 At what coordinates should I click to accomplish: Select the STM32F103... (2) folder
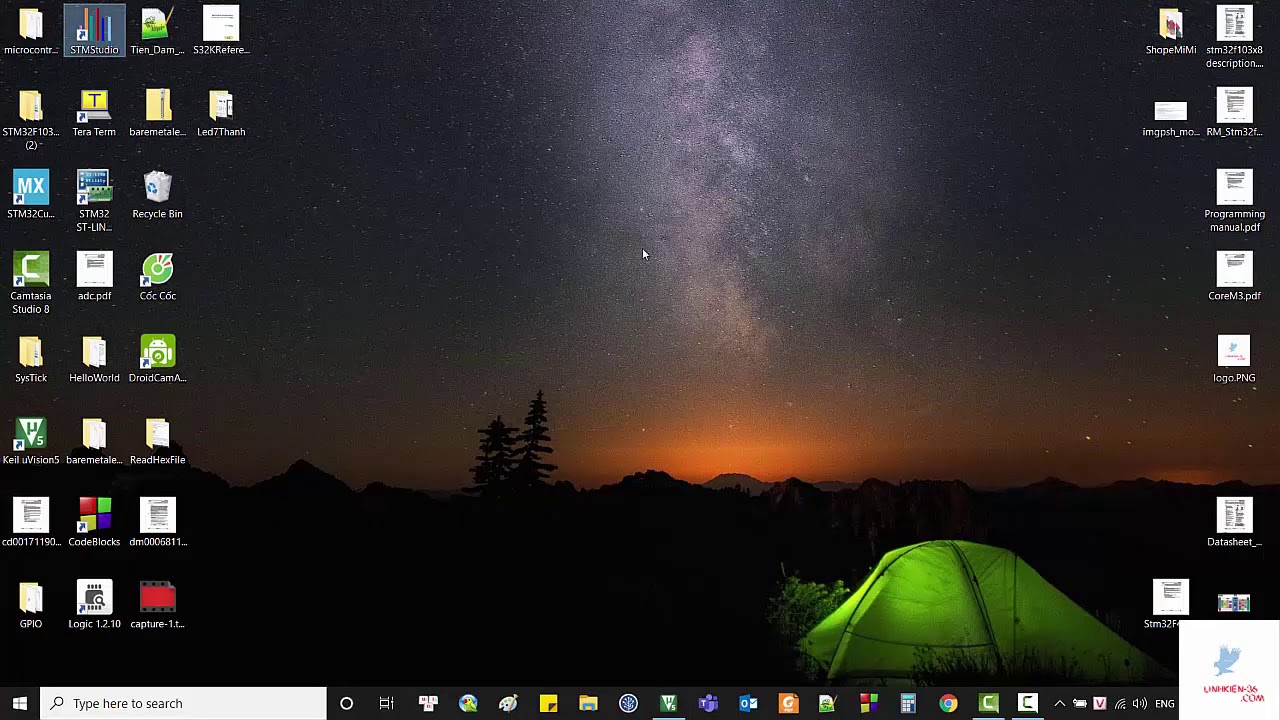pyautogui.click(x=31, y=119)
